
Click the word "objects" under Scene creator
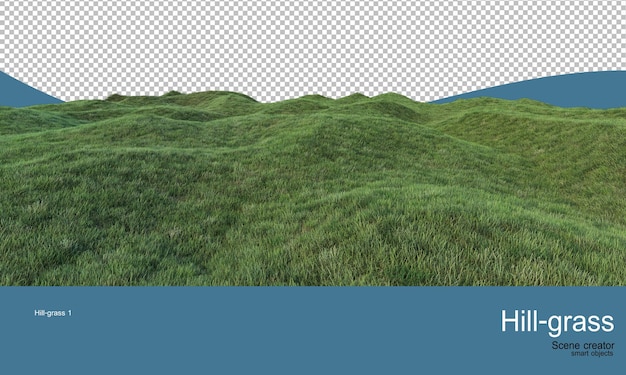[602, 354]
